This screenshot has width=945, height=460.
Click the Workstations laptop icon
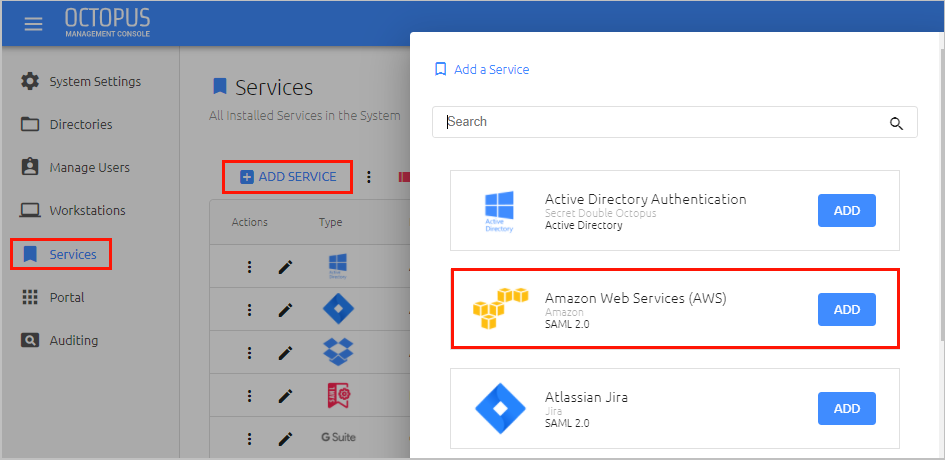30,210
